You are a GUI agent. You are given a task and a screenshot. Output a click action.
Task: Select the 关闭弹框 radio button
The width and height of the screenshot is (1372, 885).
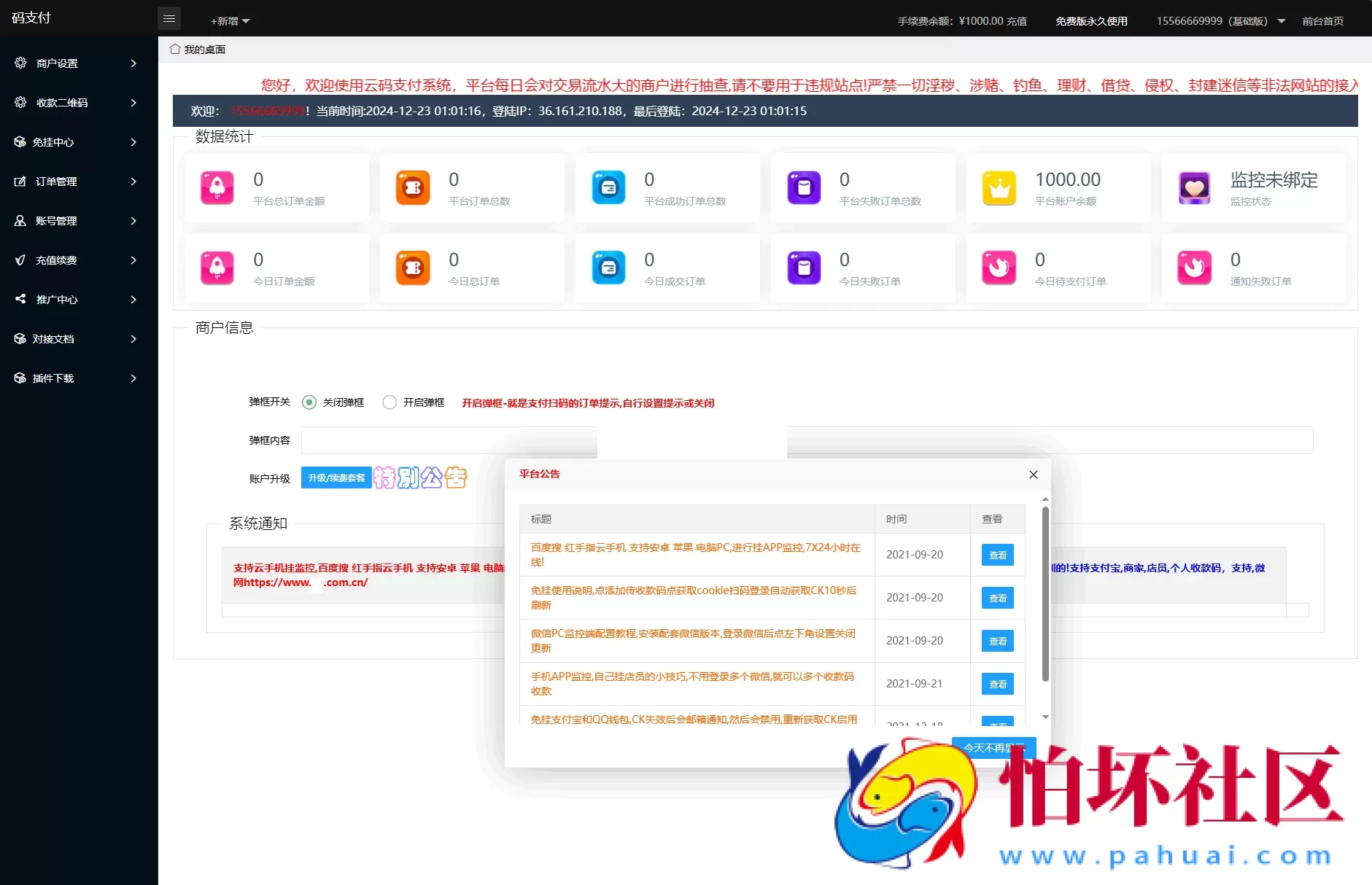pos(309,402)
